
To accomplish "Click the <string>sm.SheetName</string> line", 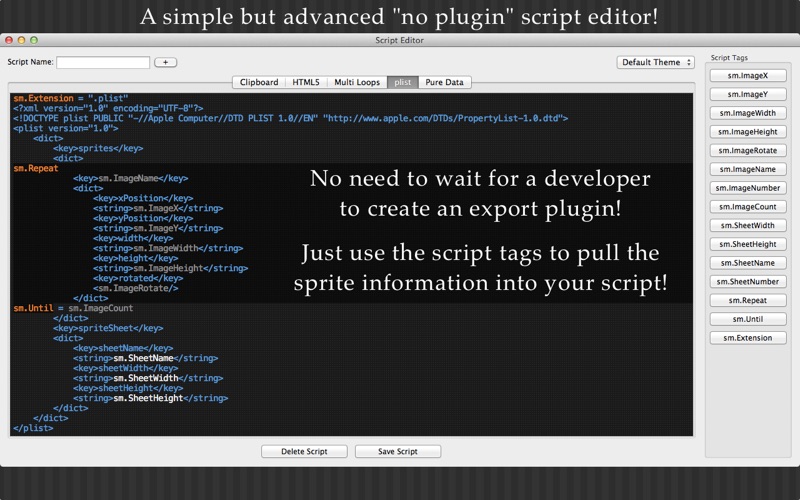I will (x=145, y=358).
